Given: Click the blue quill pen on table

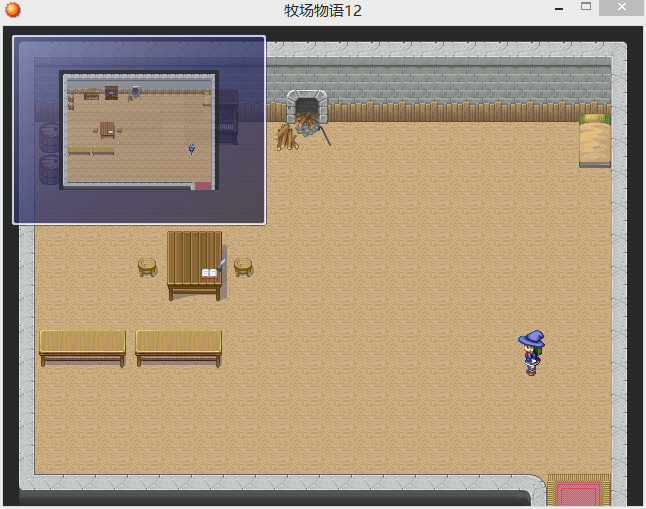Looking at the screenshot, I should [221, 265].
